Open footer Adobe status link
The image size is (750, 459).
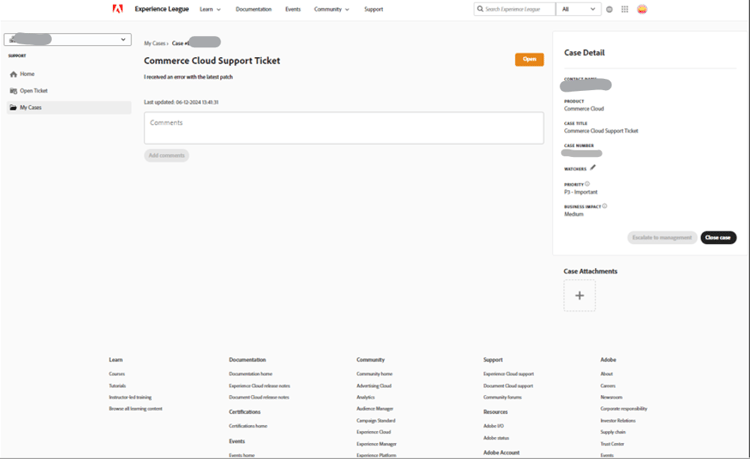pos(496,438)
